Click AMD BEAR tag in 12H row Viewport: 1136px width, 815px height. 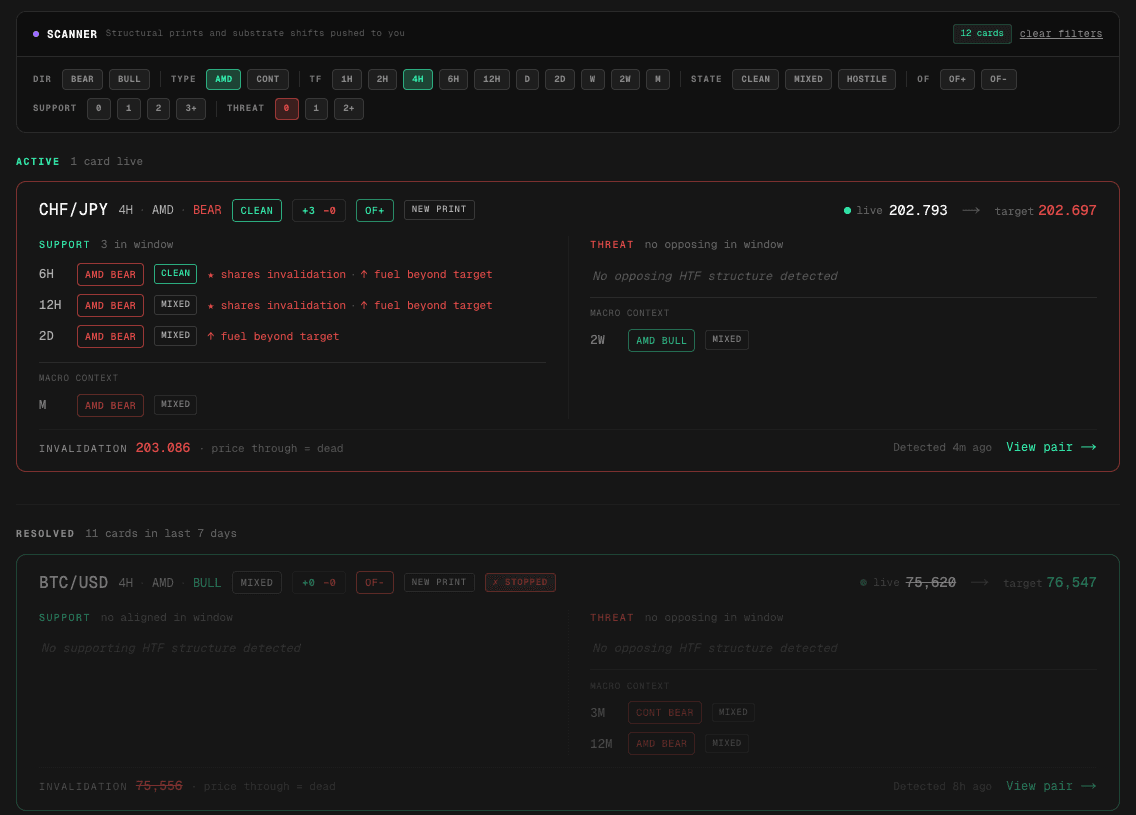click(x=110, y=306)
